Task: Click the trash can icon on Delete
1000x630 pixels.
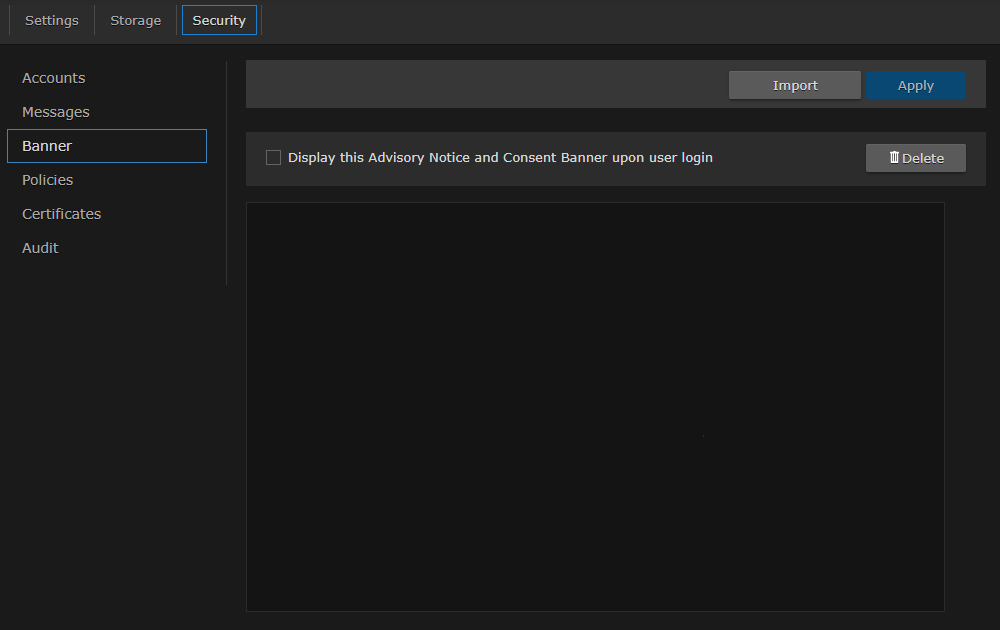Action: point(894,157)
